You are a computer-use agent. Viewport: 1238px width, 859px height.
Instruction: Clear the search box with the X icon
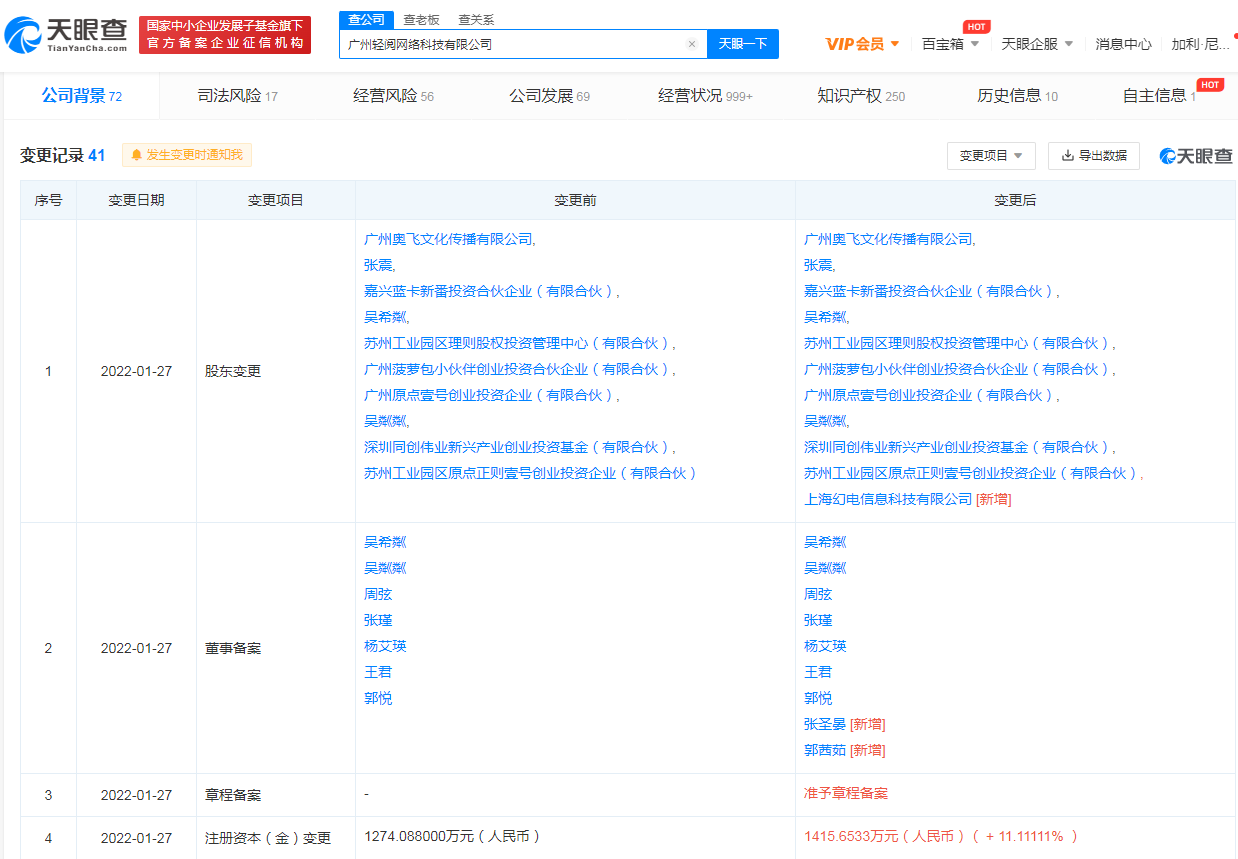click(691, 44)
